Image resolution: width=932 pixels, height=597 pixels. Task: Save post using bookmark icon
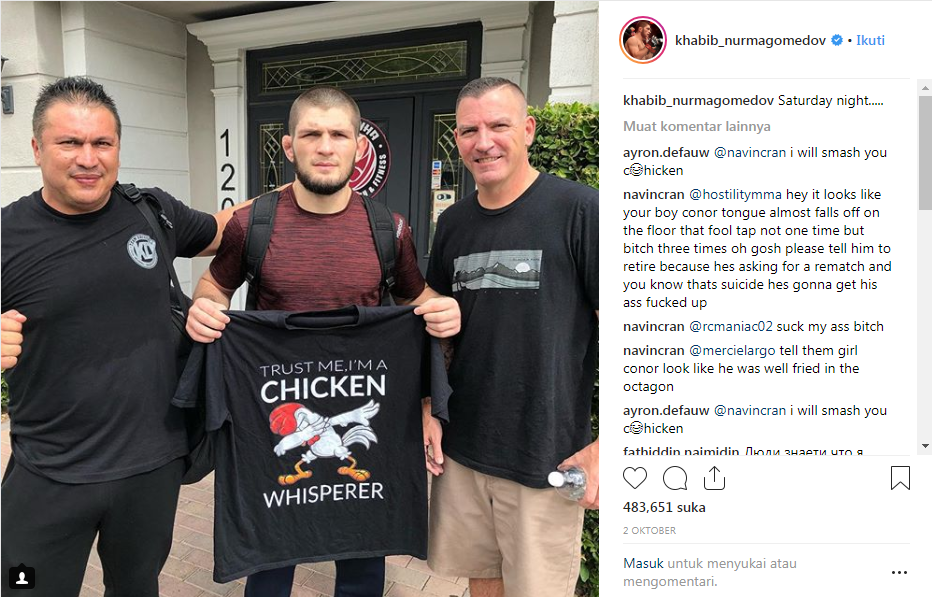tap(900, 478)
